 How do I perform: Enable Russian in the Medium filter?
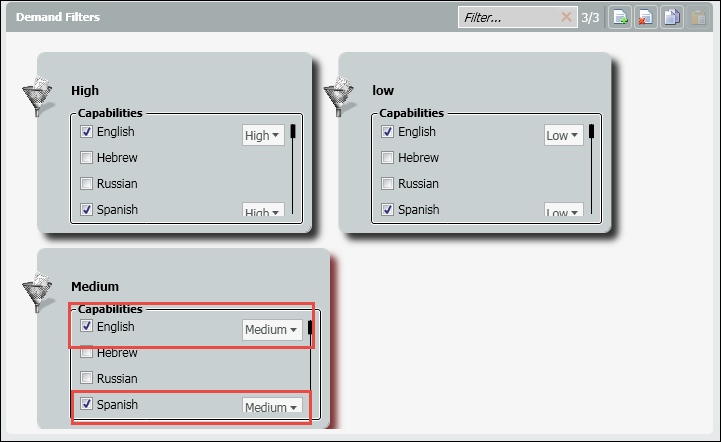[x=87, y=379]
